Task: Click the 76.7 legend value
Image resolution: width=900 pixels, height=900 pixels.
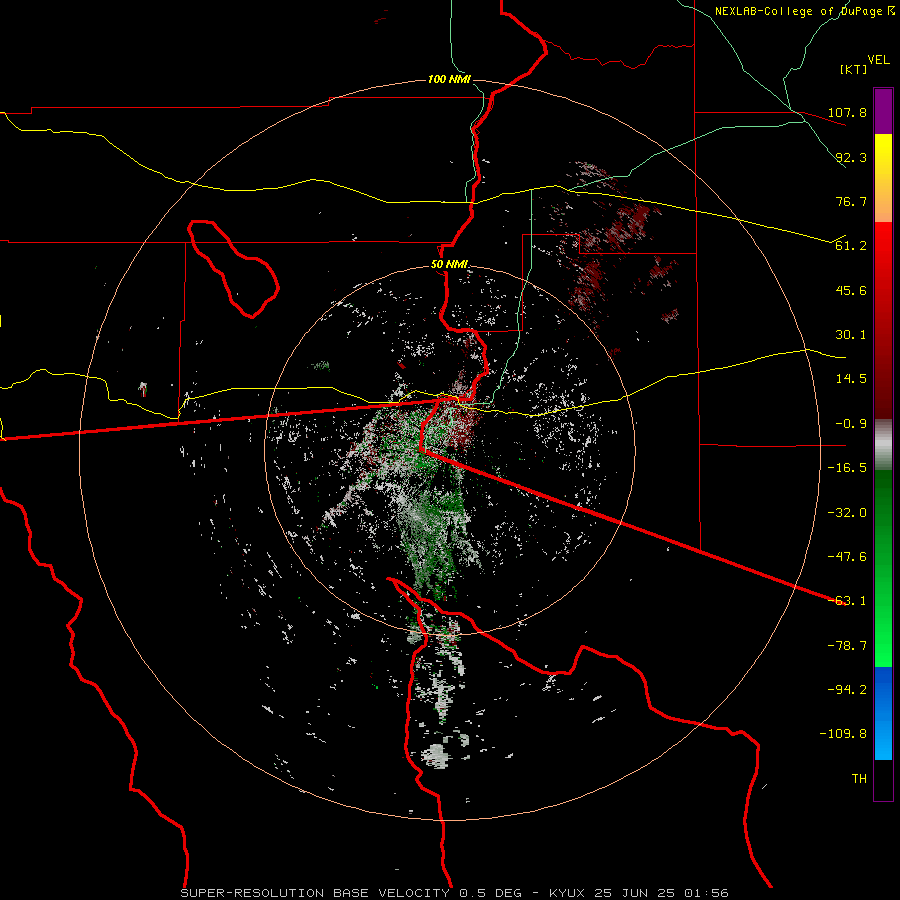Action: (851, 201)
